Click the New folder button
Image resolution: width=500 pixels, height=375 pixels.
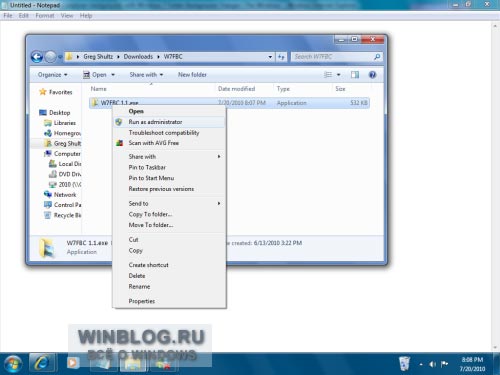point(192,75)
